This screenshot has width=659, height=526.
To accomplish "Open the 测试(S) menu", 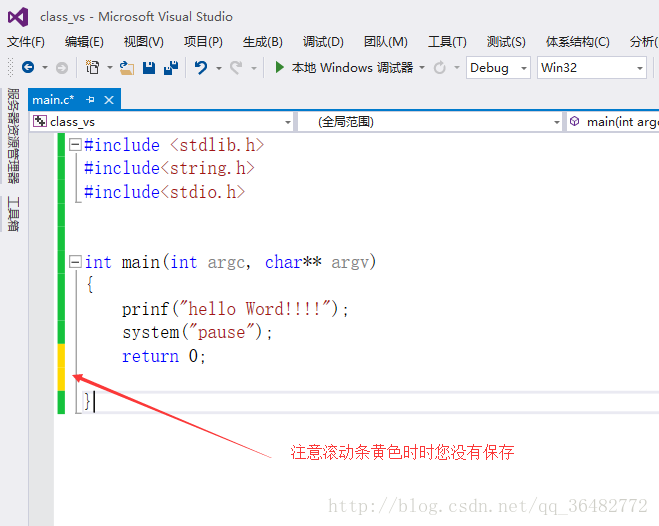I will click(506, 42).
